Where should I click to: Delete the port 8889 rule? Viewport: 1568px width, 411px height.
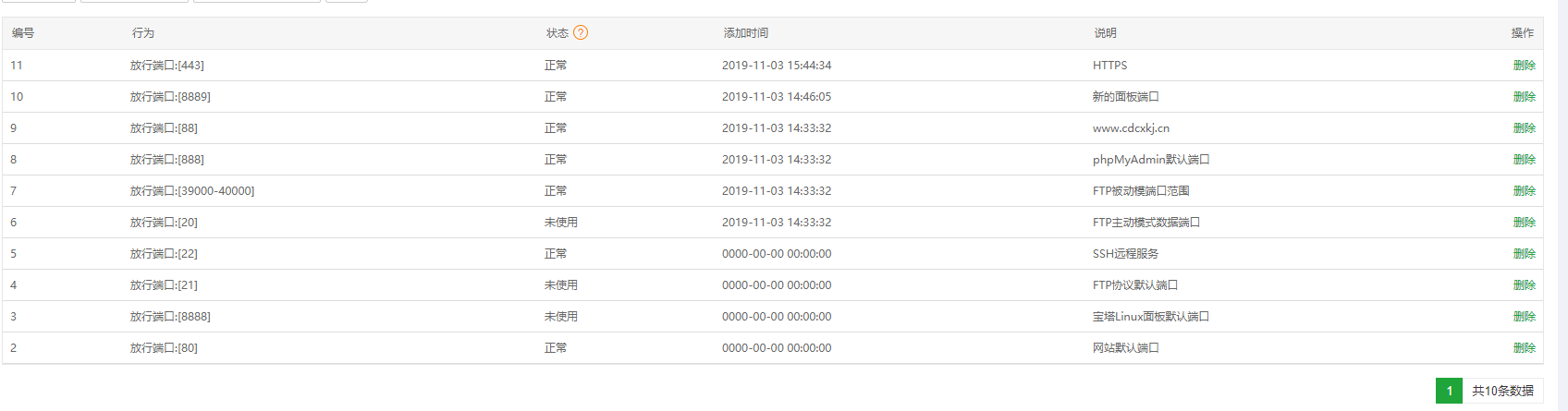click(x=1525, y=97)
